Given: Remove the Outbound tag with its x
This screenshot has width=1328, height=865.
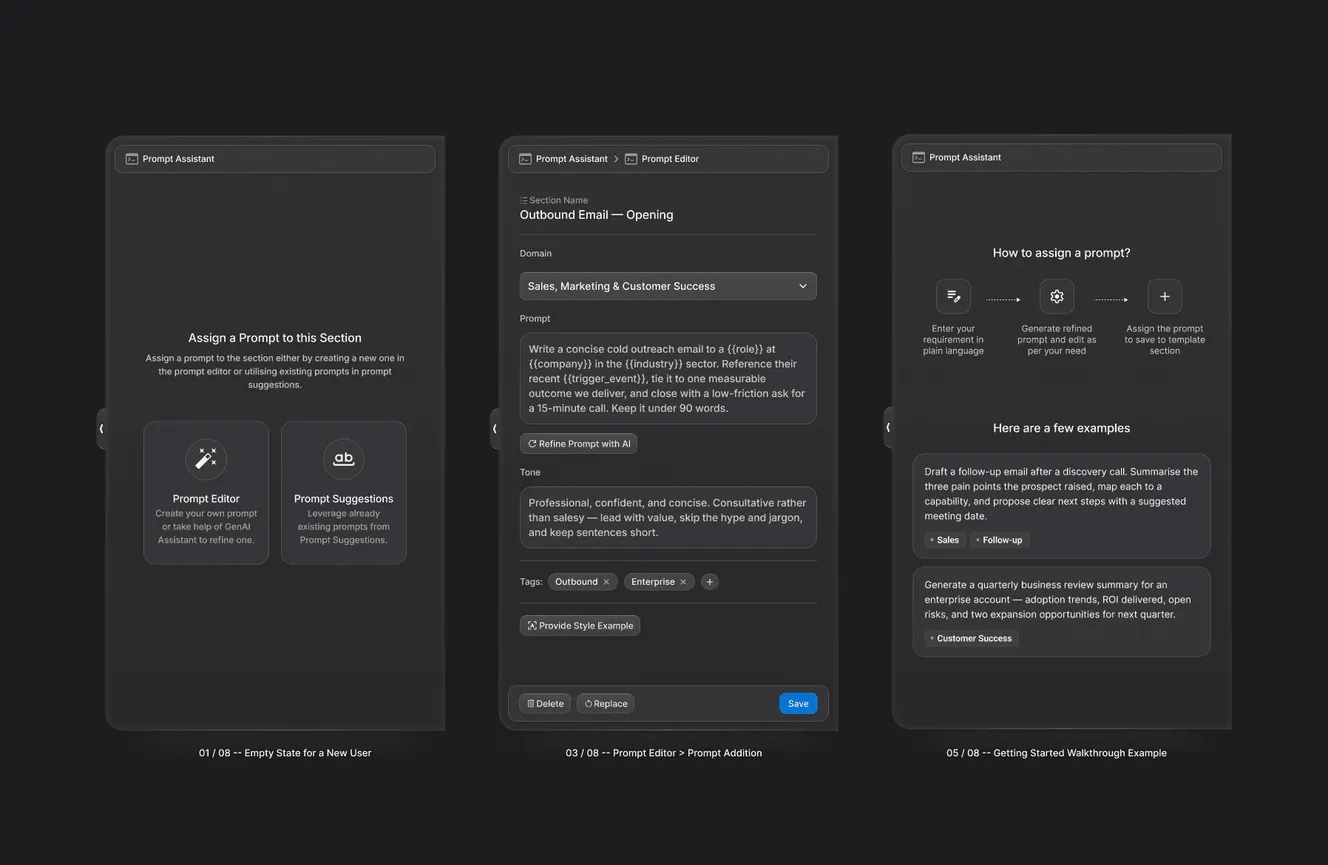Looking at the screenshot, I should tap(606, 582).
